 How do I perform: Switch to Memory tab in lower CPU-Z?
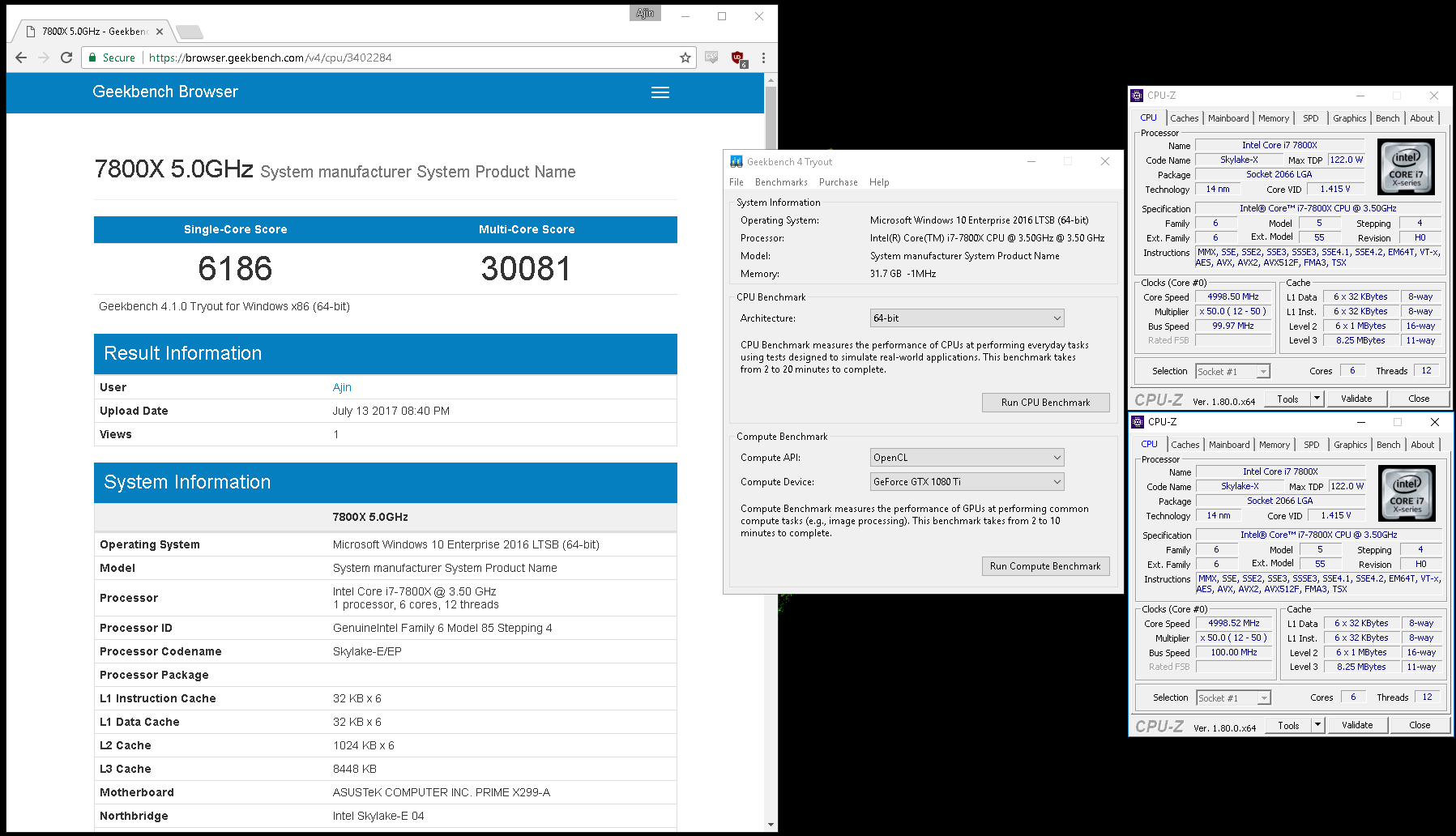(1275, 445)
